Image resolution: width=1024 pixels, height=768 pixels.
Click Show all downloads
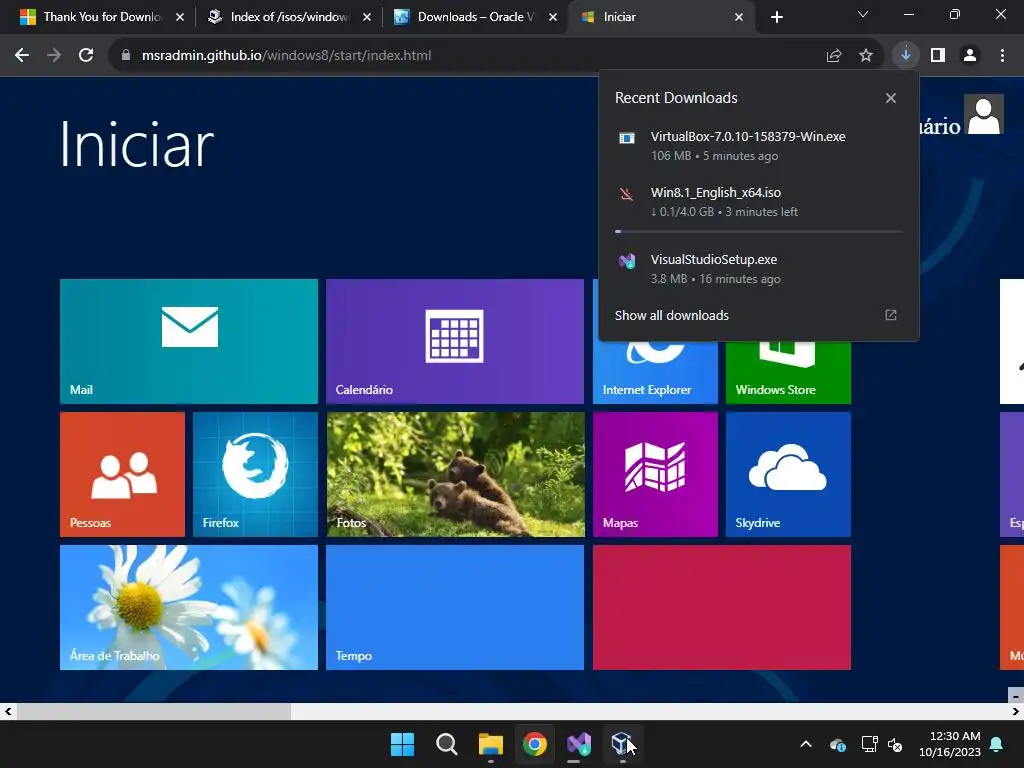671,315
